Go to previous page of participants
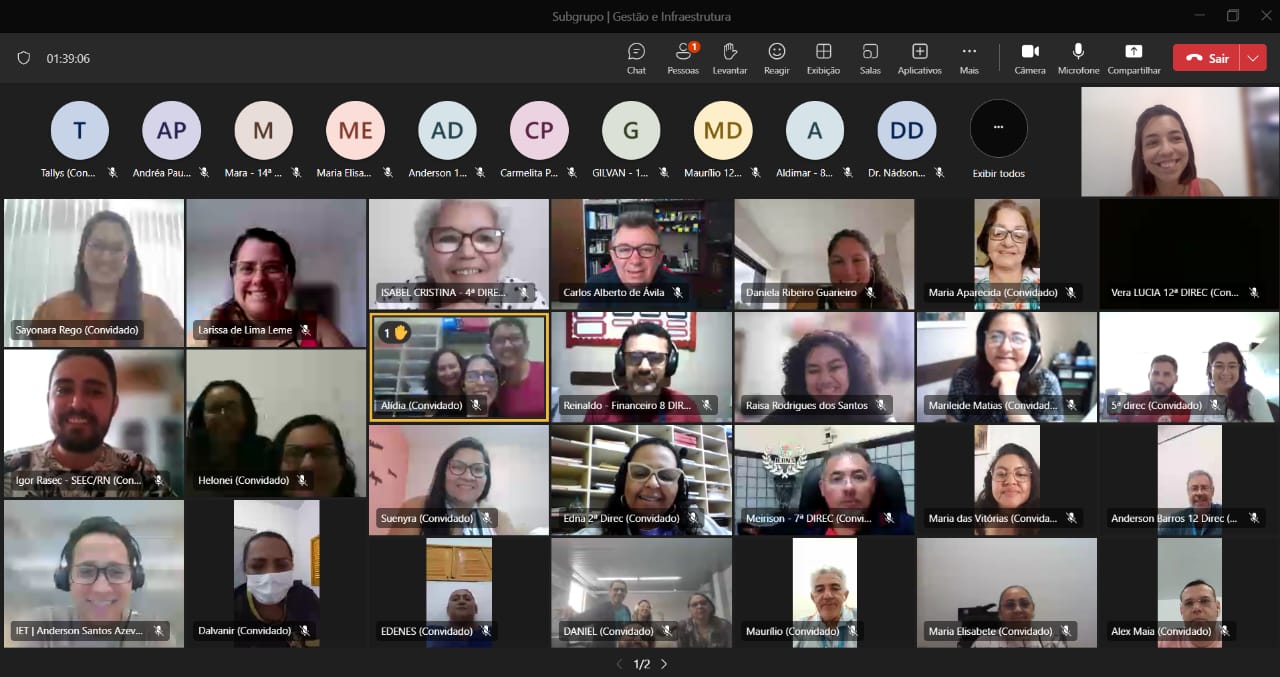1280x677 pixels. pyautogui.click(x=619, y=664)
